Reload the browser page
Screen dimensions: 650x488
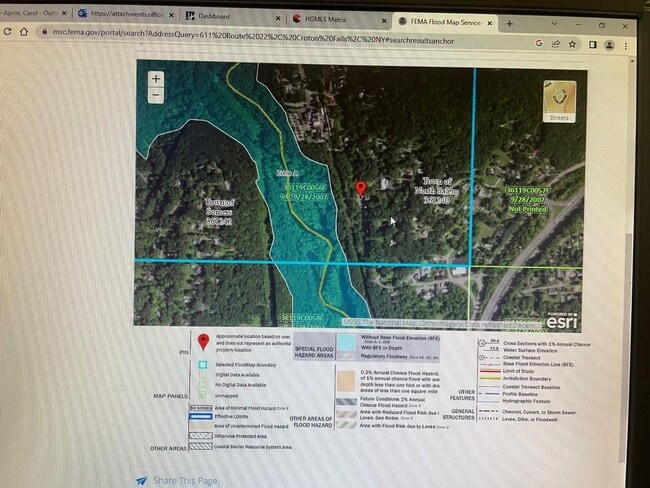pyautogui.click(x=7, y=32)
